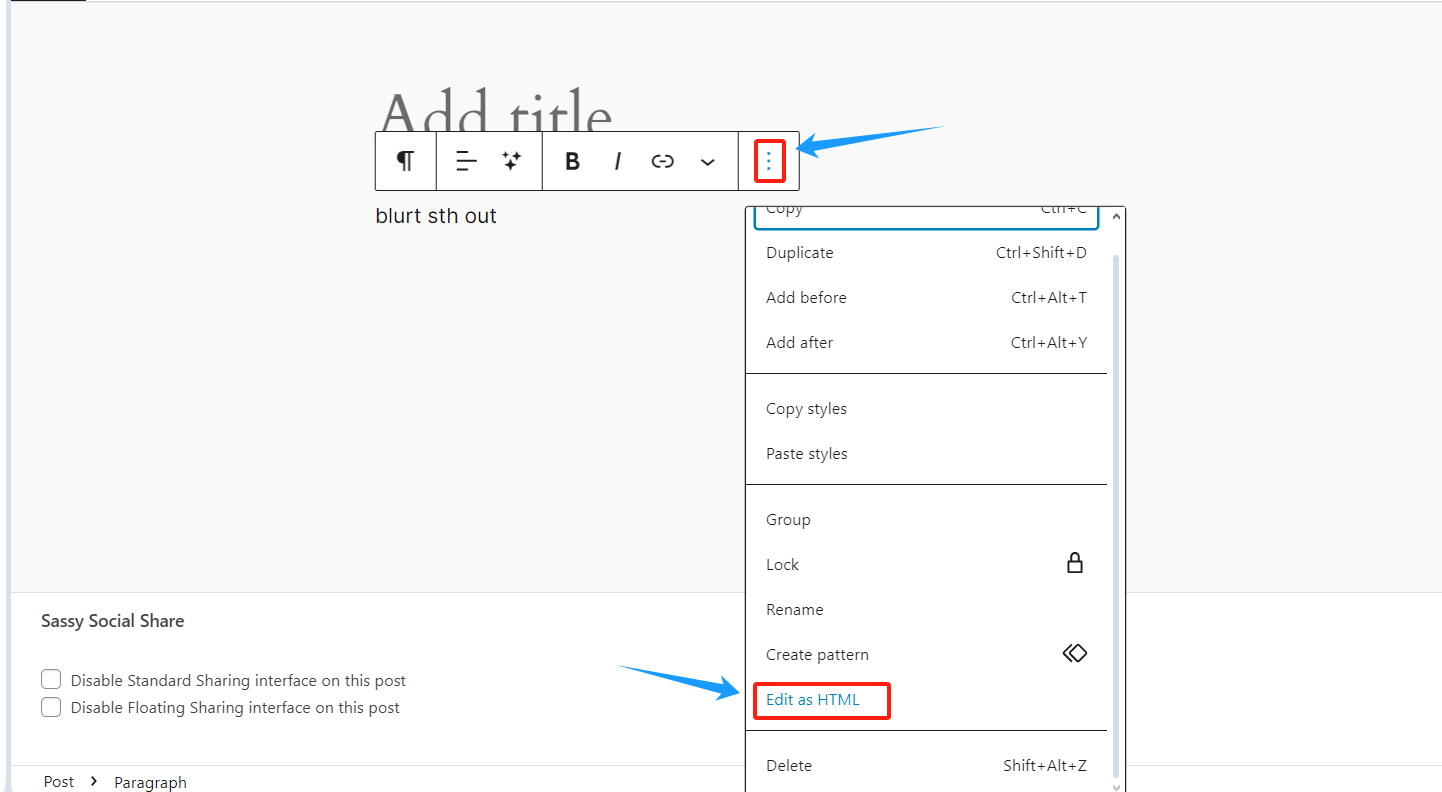The image size is (1442, 792).
Task: Click the pattern icon beside Create pattern
Action: point(1075,653)
